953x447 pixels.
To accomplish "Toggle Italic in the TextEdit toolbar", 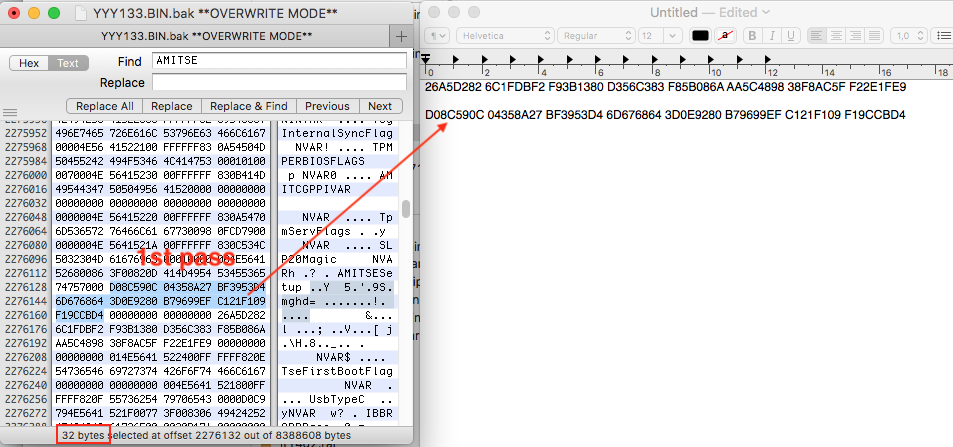I will [771, 36].
